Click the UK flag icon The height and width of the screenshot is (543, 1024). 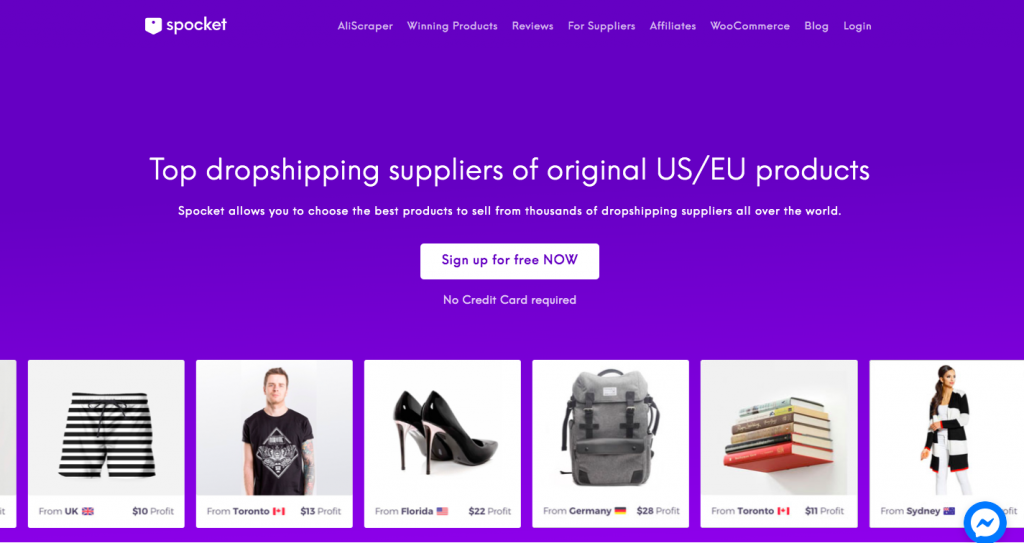88,511
